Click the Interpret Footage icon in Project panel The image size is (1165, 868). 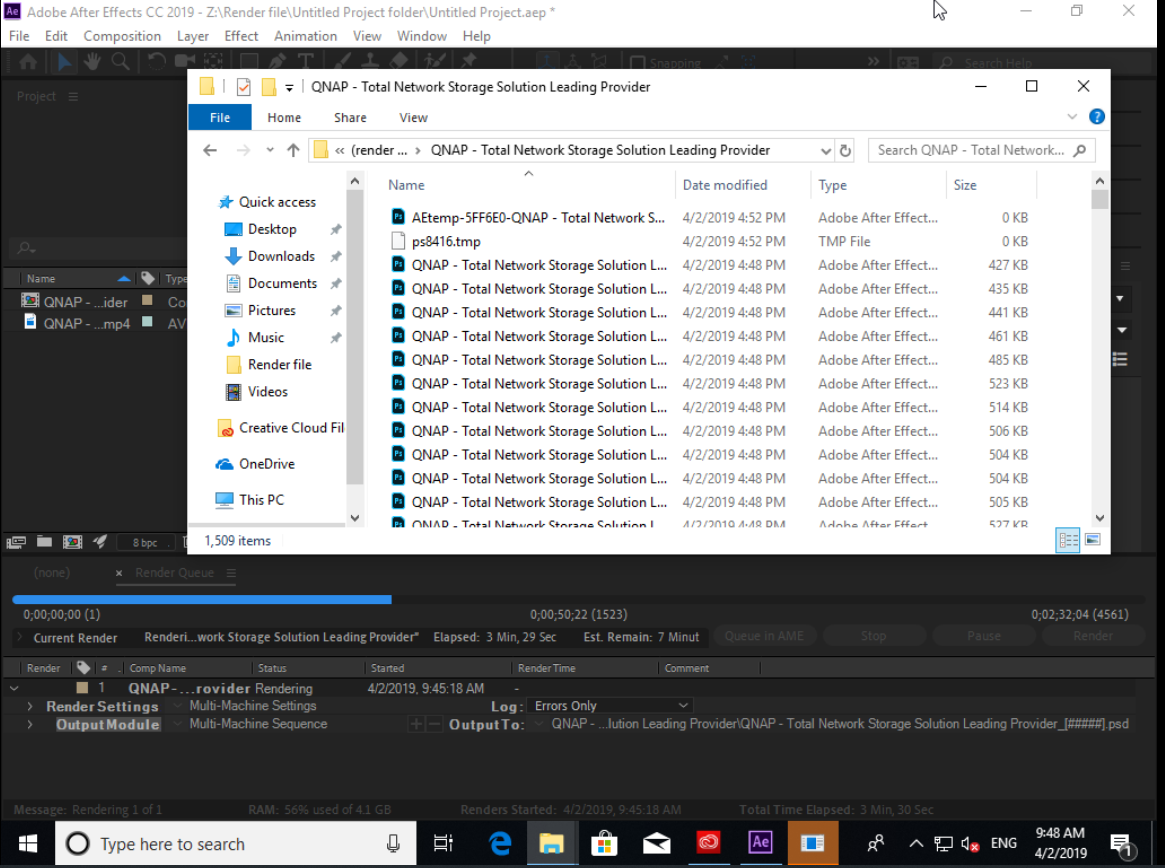16,542
